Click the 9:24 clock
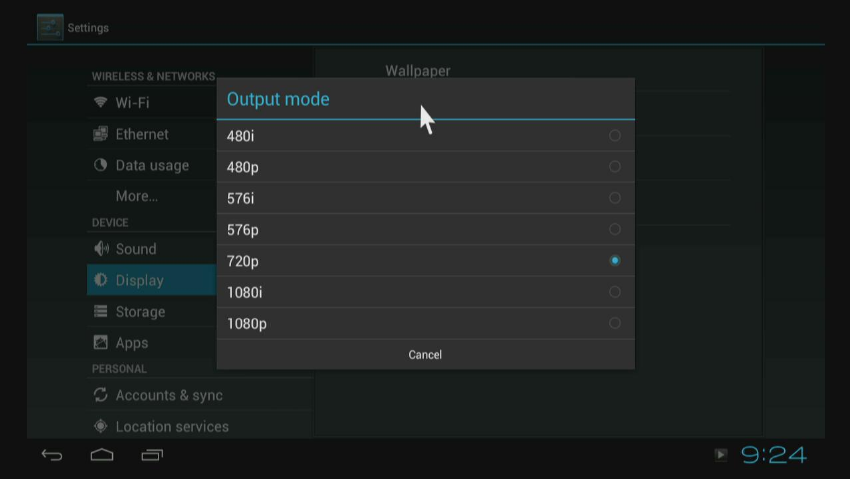Image resolution: width=850 pixels, height=479 pixels. pos(774,455)
